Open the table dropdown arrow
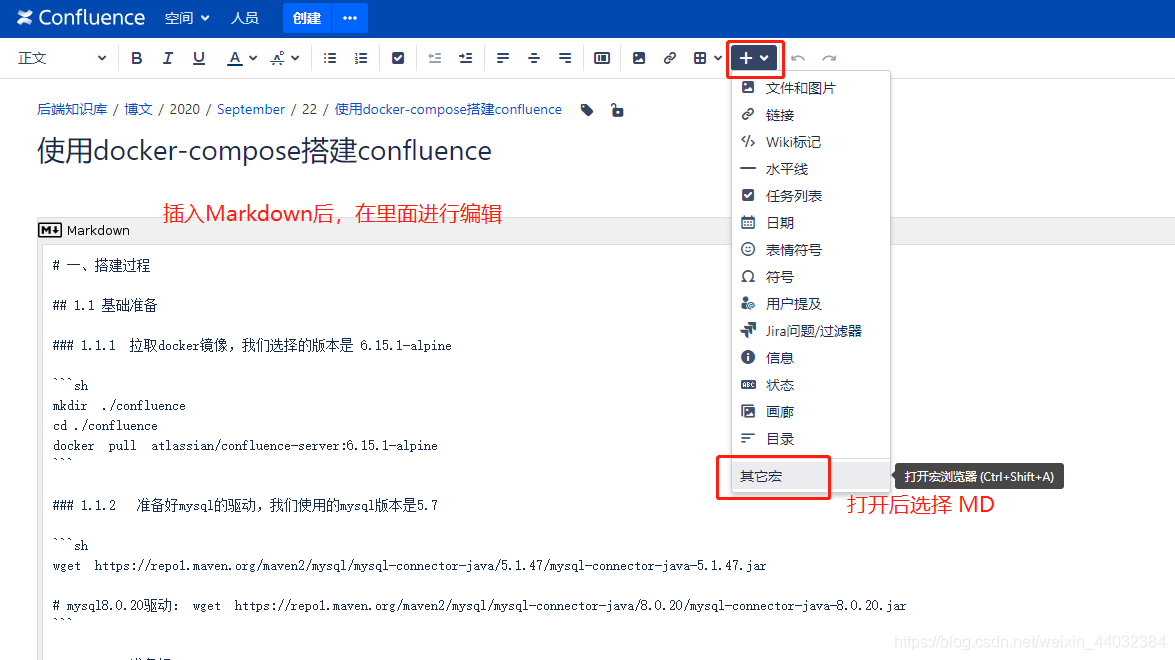Image resolution: width=1175 pixels, height=660 pixels. coord(718,58)
